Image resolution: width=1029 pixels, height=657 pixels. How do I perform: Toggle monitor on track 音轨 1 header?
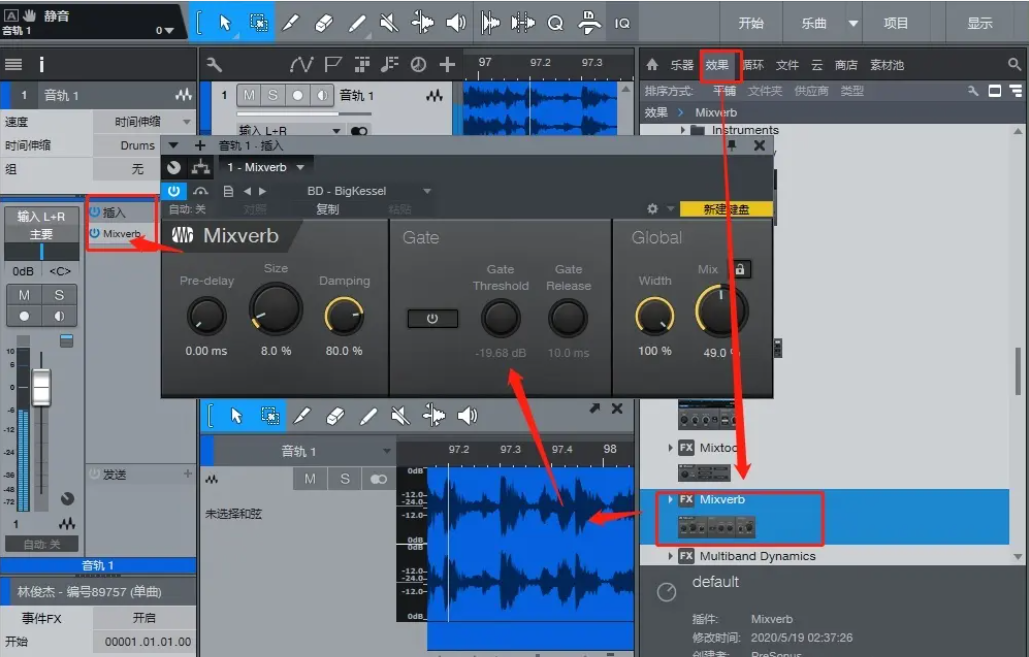322,95
